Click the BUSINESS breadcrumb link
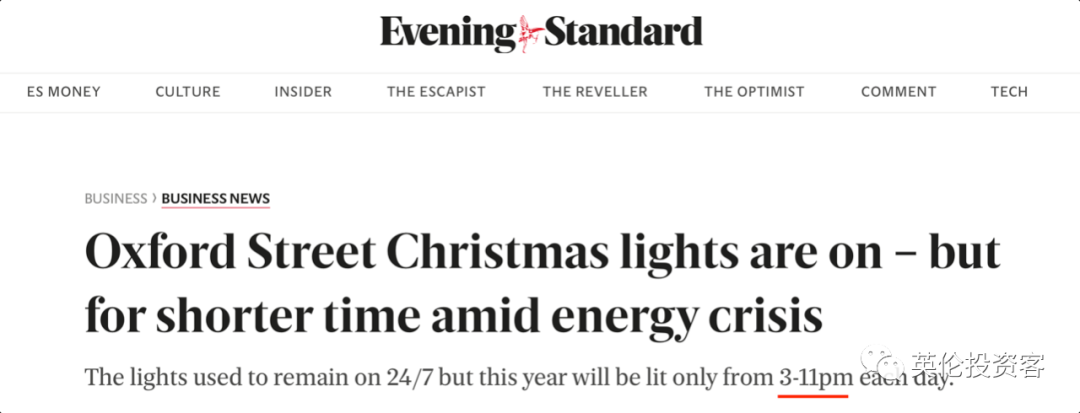1080x413 pixels. [116, 198]
